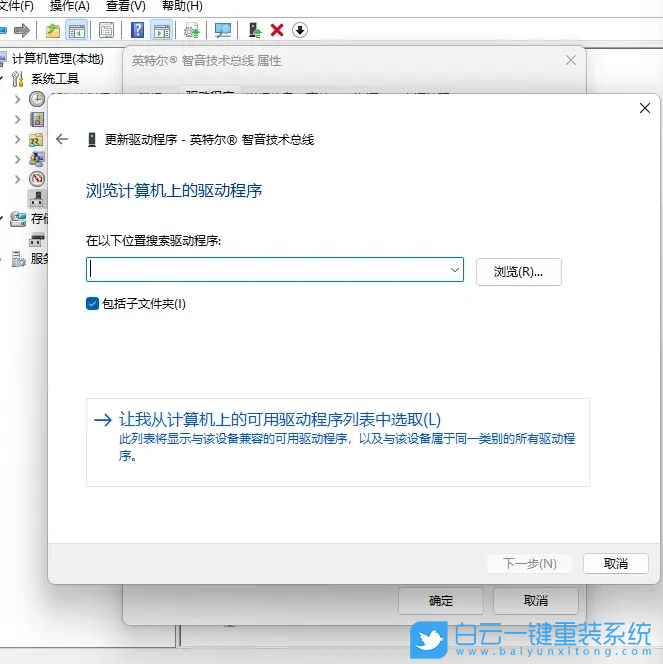Click the red X uninstall device icon
The width and height of the screenshot is (663, 664).
pos(277,30)
